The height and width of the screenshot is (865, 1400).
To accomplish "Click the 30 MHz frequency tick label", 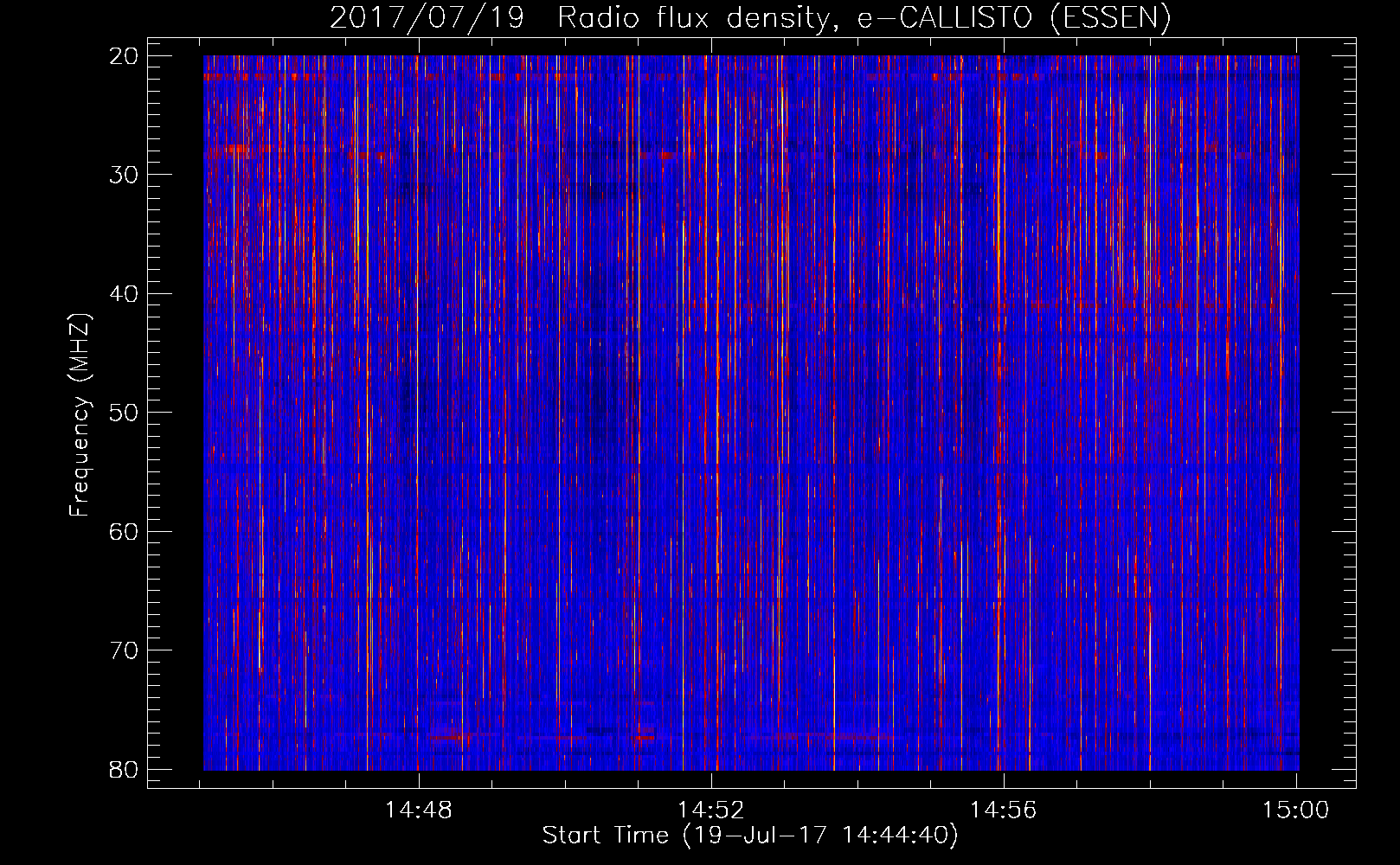I will tap(124, 175).
